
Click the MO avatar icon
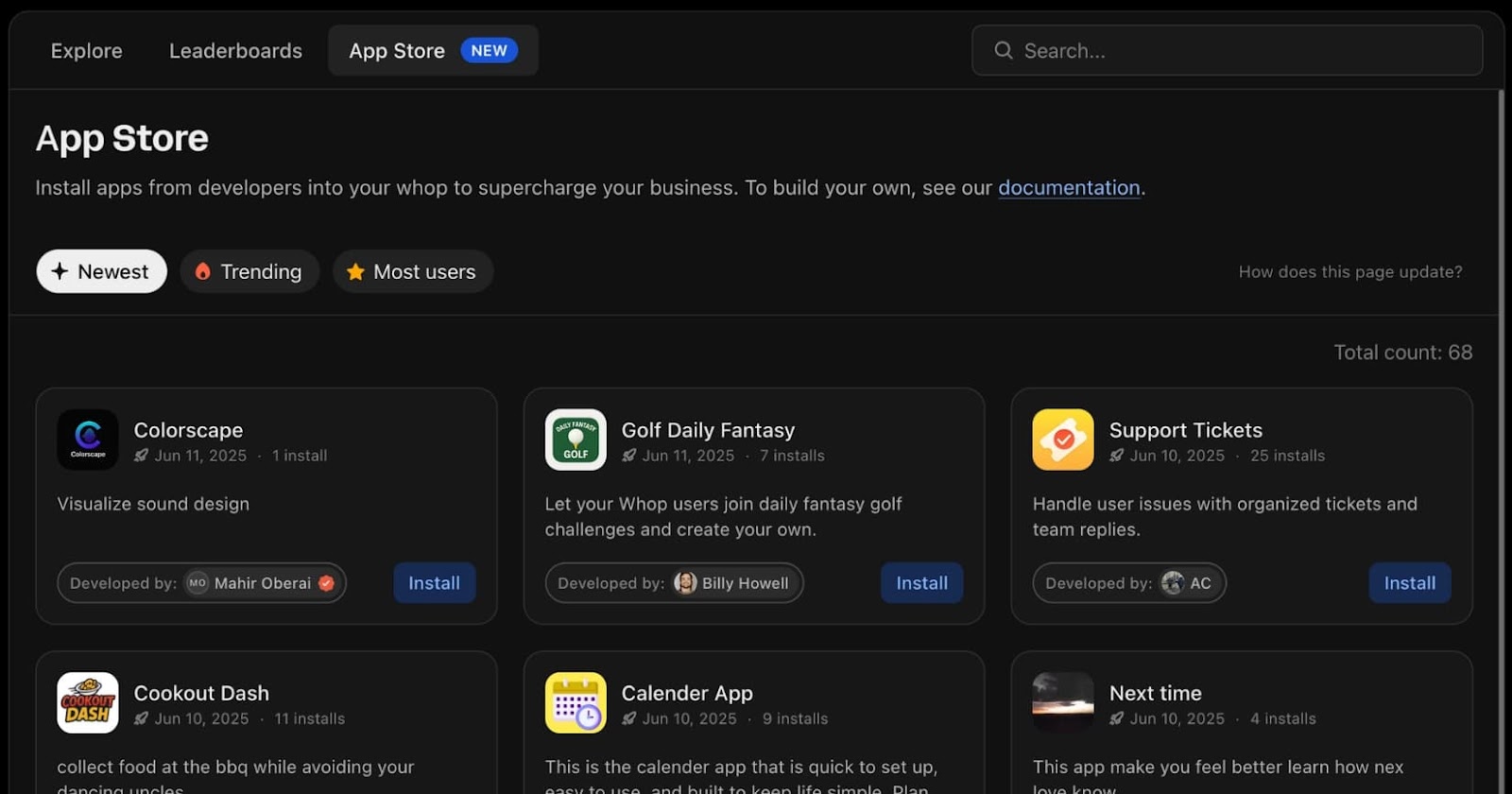(197, 583)
